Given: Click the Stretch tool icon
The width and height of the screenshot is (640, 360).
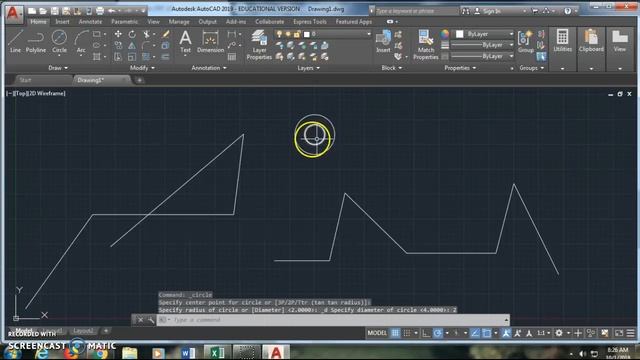Looking at the screenshot, I should (x=118, y=57).
